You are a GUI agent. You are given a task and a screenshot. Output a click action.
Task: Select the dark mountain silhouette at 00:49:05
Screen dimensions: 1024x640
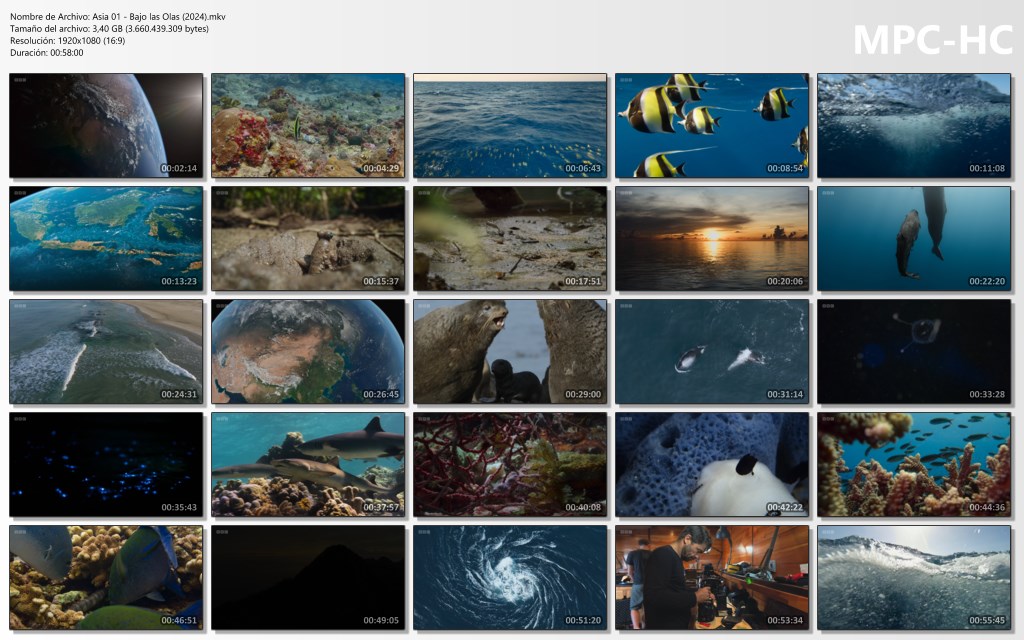point(308,577)
